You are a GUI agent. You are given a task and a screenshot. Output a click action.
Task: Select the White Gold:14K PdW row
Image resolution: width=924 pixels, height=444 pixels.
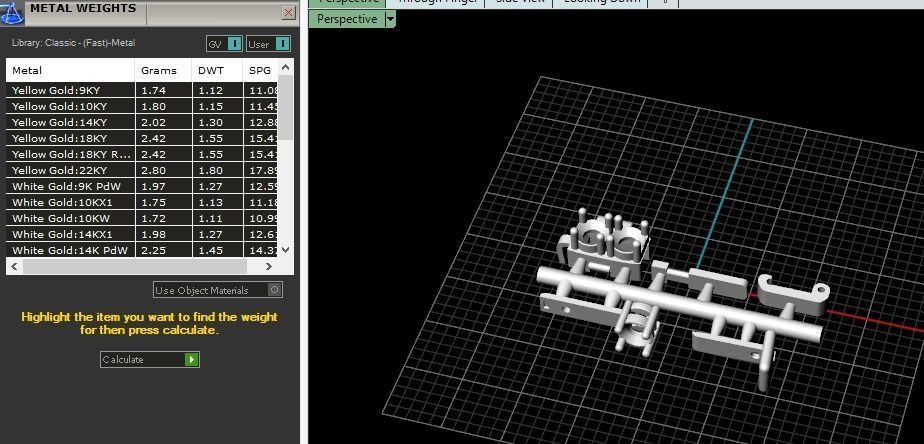coord(142,250)
